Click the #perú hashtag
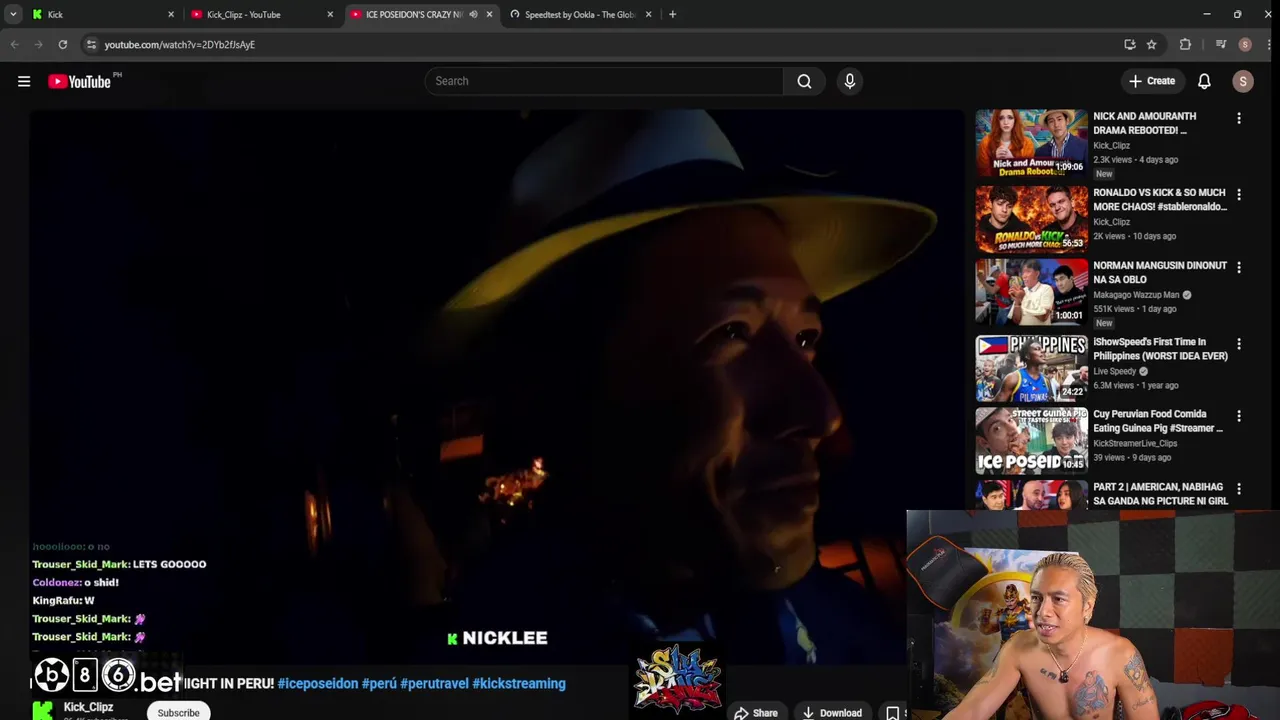This screenshot has width=1280, height=720. coord(379,684)
